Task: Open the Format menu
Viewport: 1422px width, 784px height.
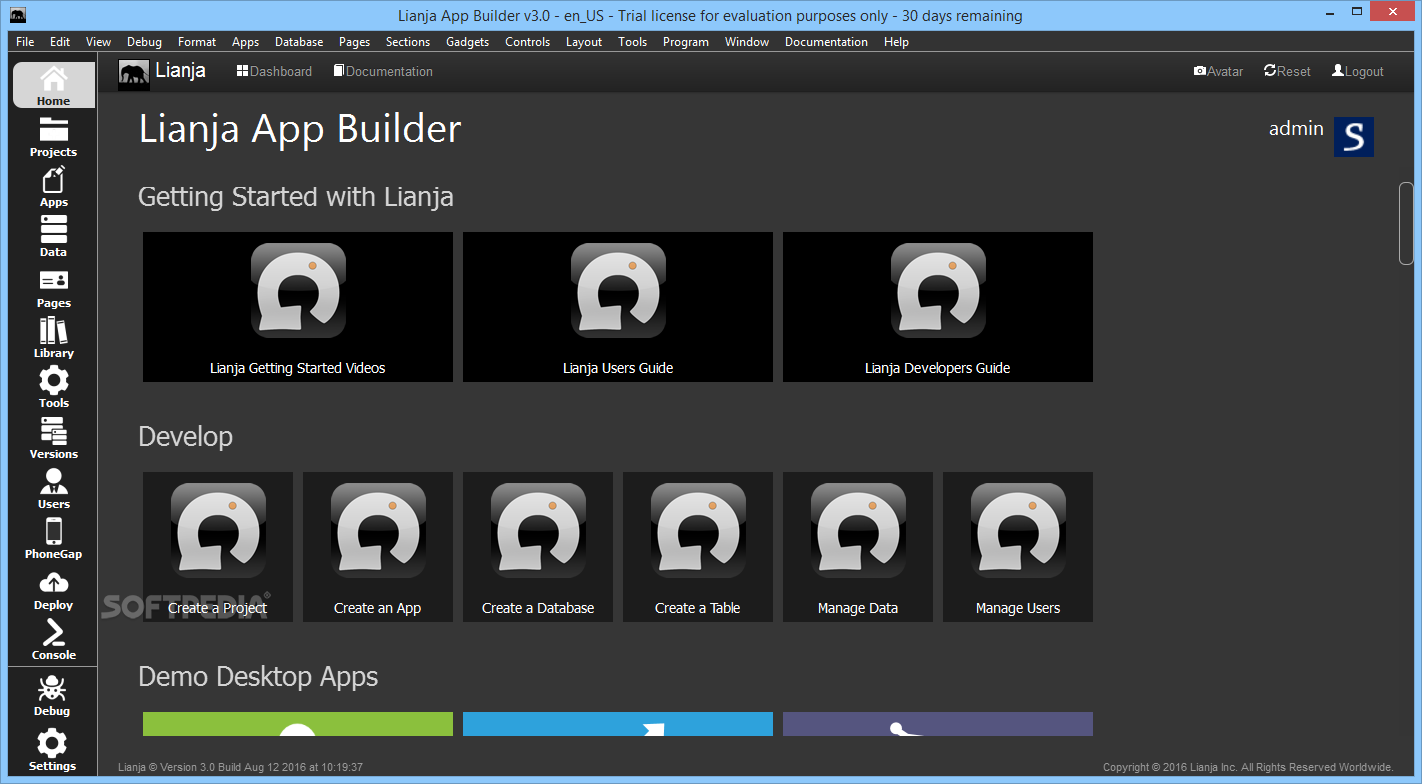Action: [x=197, y=42]
